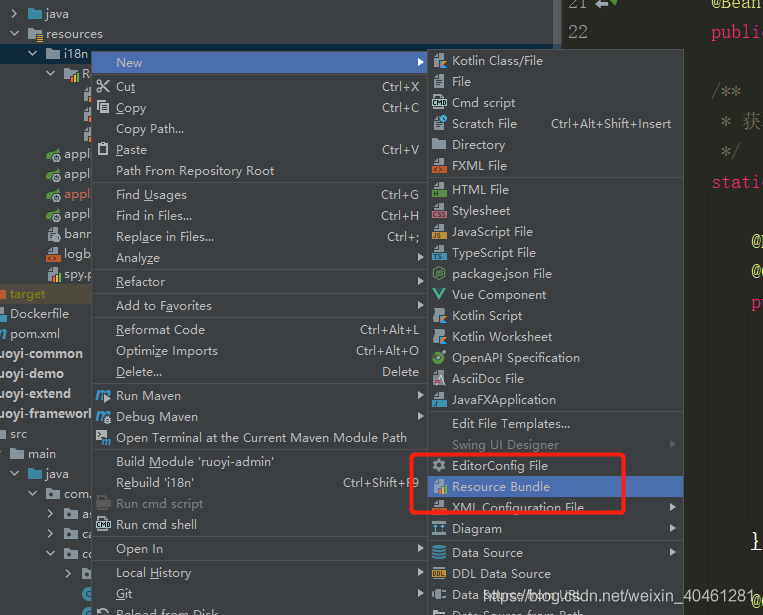Select Replace in Files... entry
Screen dimensions: 763x615
[x=259, y=236]
